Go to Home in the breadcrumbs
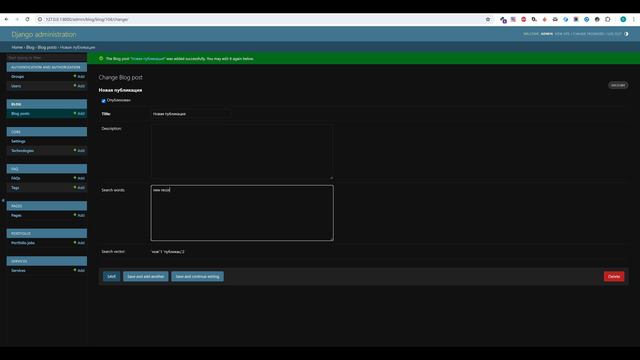 17,47
